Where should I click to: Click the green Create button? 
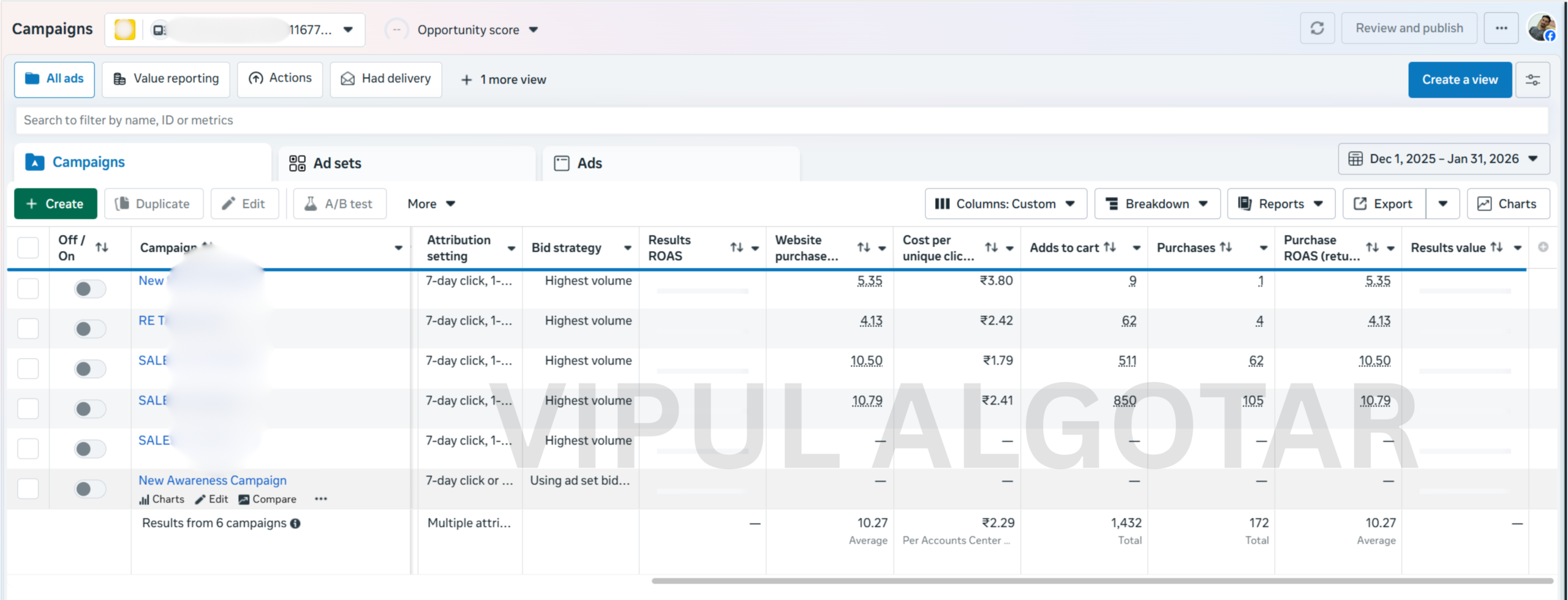[x=56, y=204]
